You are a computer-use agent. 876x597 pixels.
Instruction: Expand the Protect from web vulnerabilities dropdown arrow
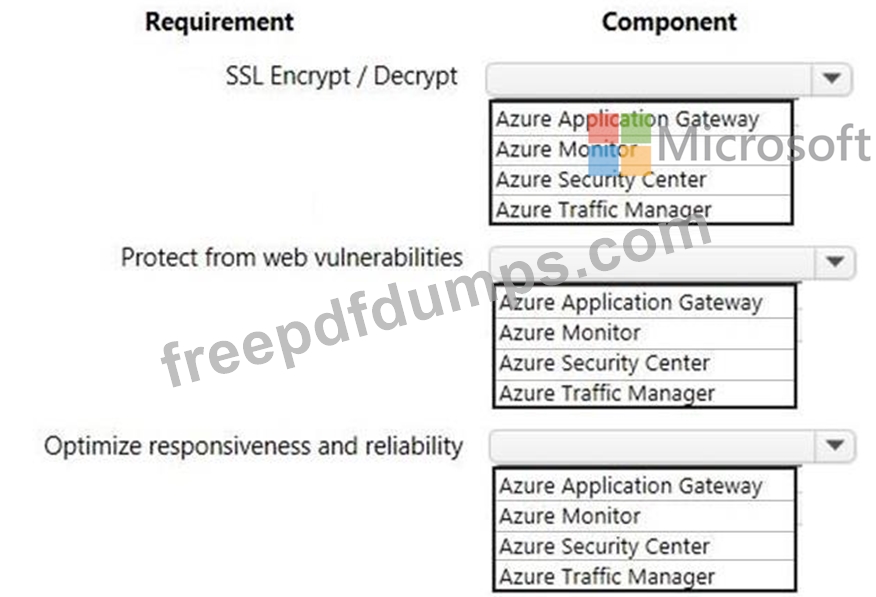point(835,262)
